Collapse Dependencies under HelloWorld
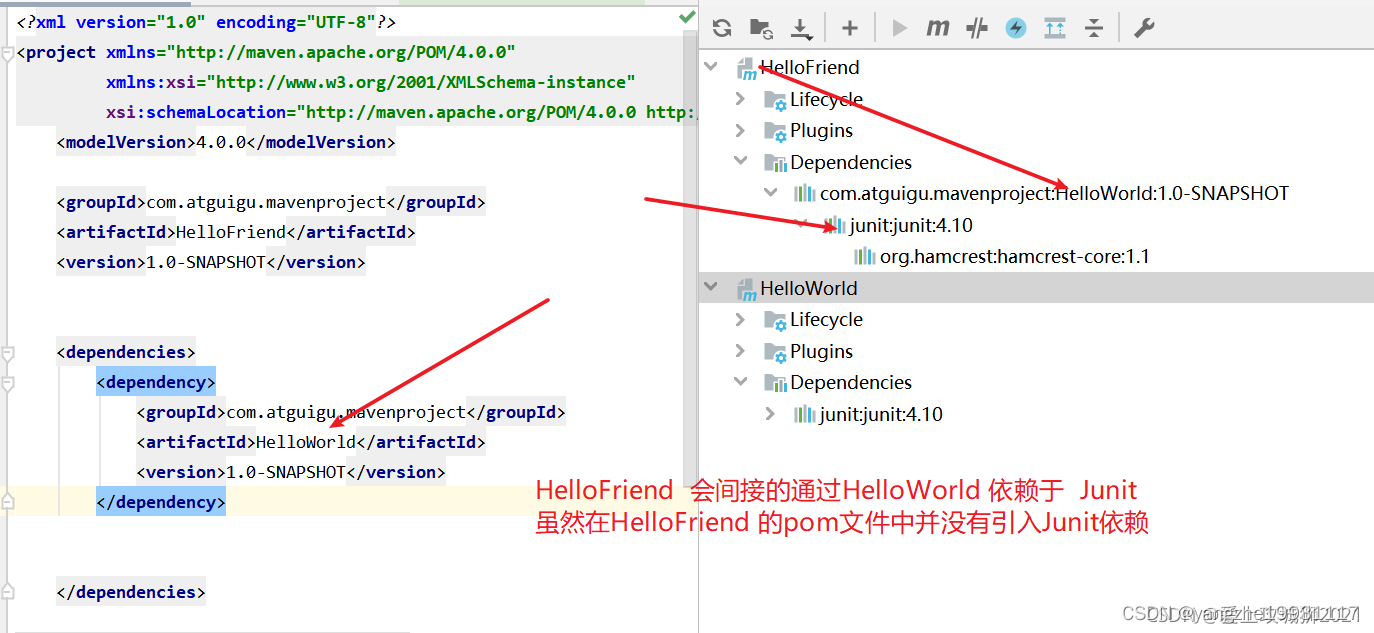This screenshot has height=633, width=1374. [x=740, y=382]
